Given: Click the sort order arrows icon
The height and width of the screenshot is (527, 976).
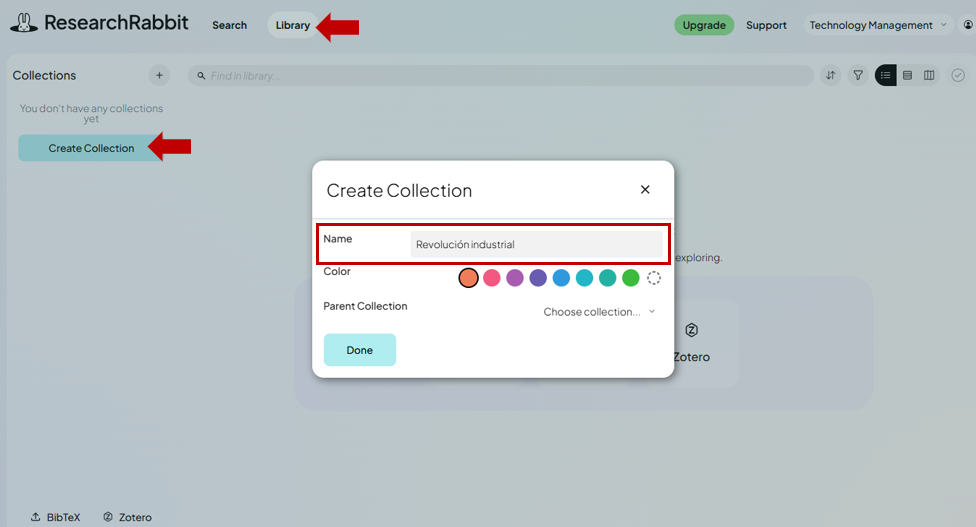Looking at the screenshot, I should pos(830,75).
